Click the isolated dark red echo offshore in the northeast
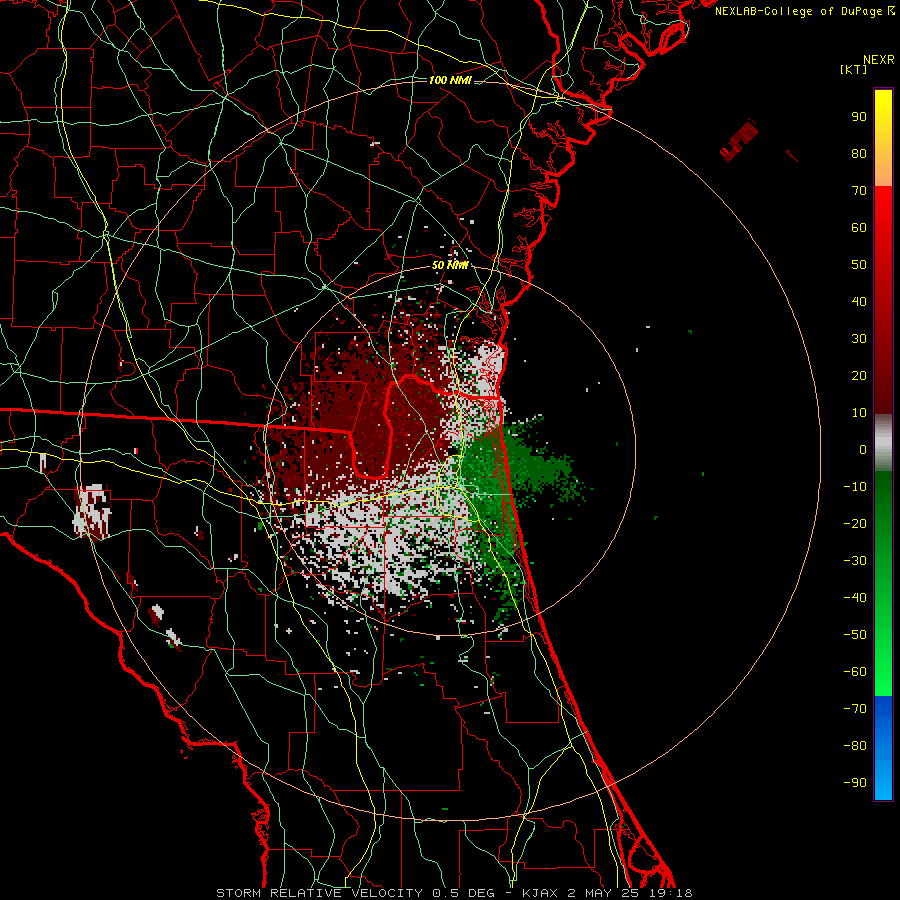This screenshot has height=900, width=900. tap(739, 140)
